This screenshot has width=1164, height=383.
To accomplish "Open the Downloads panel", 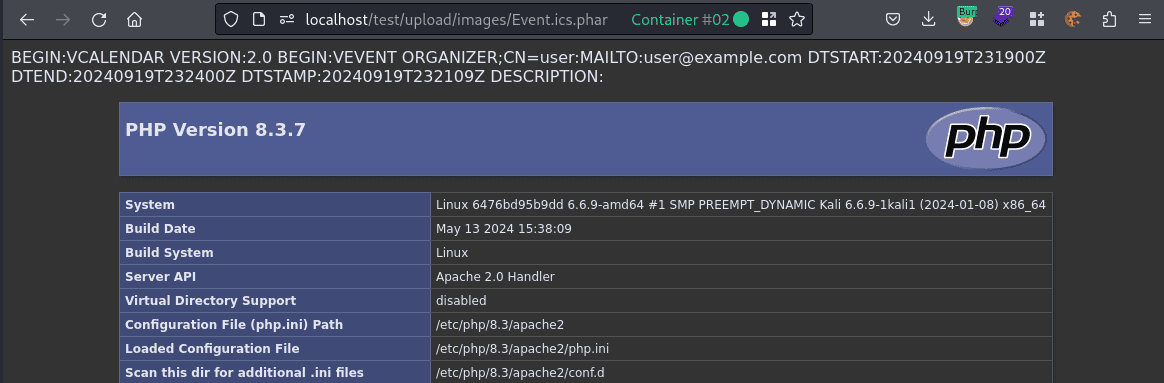I will pyautogui.click(x=929, y=20).
